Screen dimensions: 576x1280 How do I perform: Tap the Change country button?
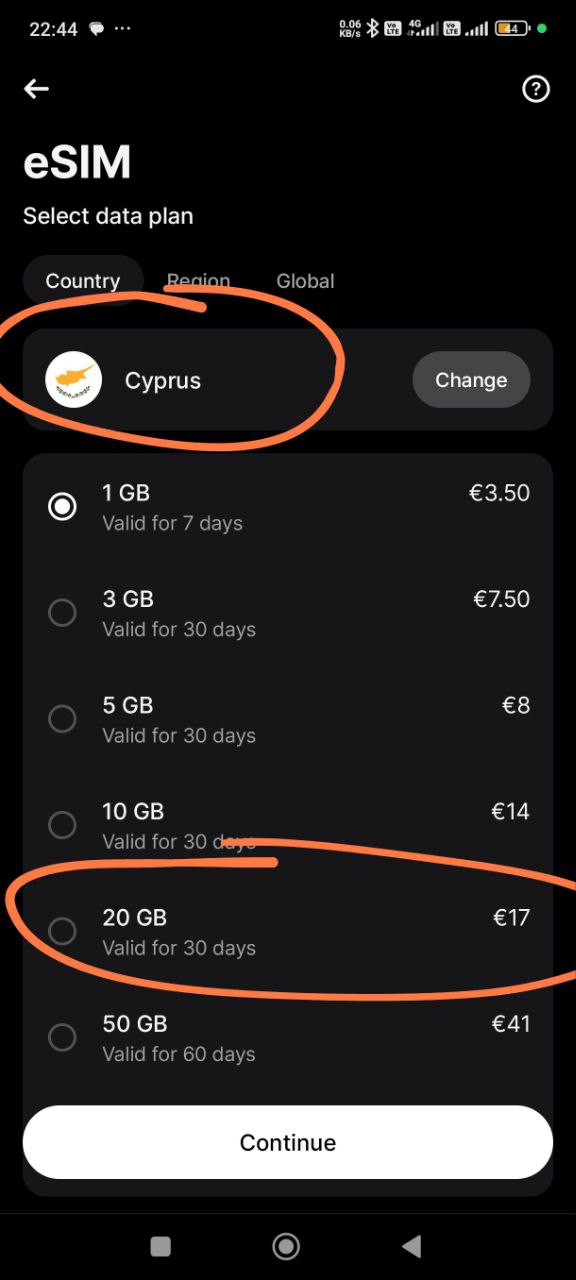[x=471, y=380]
